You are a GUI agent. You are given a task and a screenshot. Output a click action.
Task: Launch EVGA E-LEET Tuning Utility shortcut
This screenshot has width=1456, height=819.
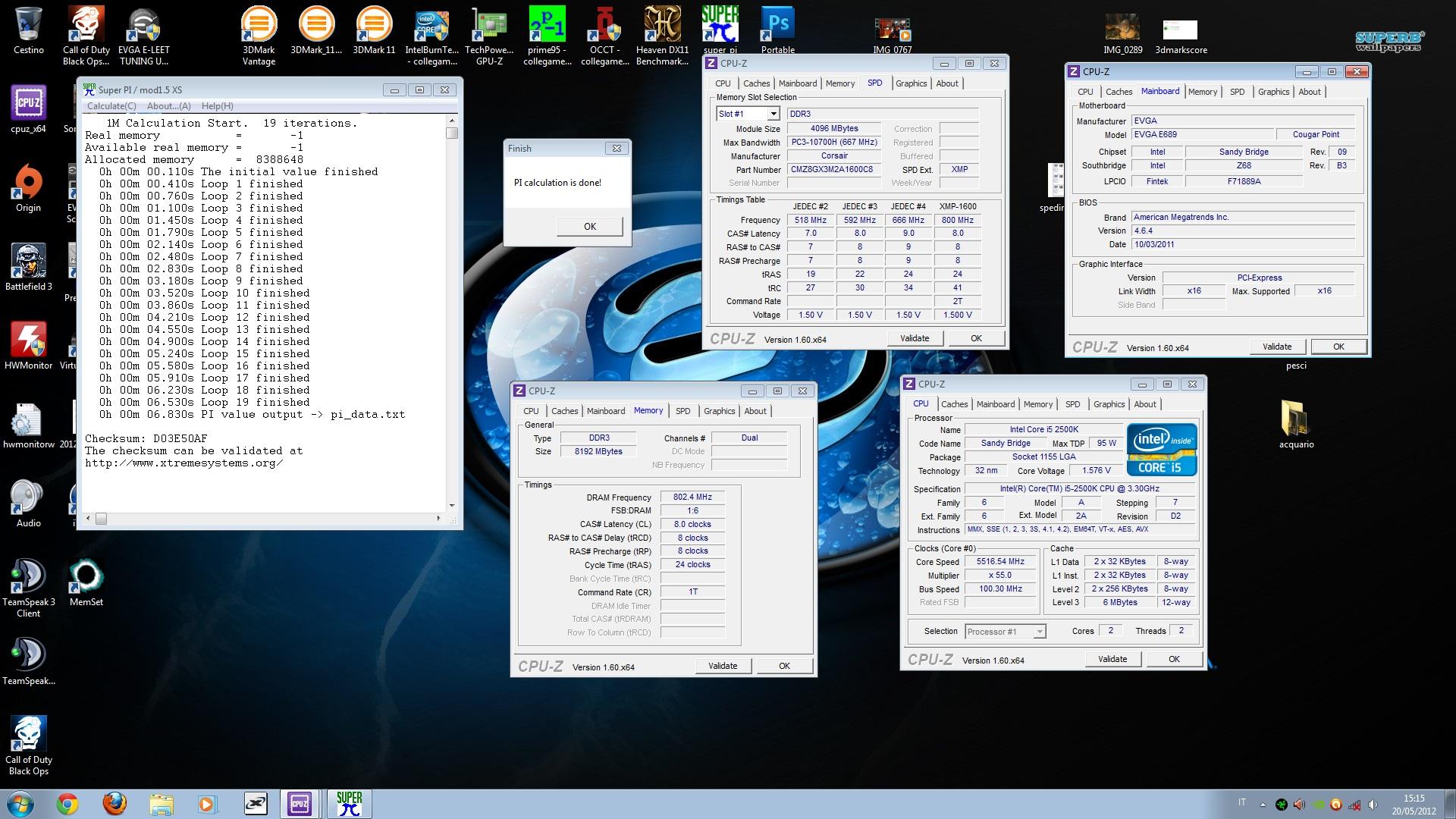point(144,36)
